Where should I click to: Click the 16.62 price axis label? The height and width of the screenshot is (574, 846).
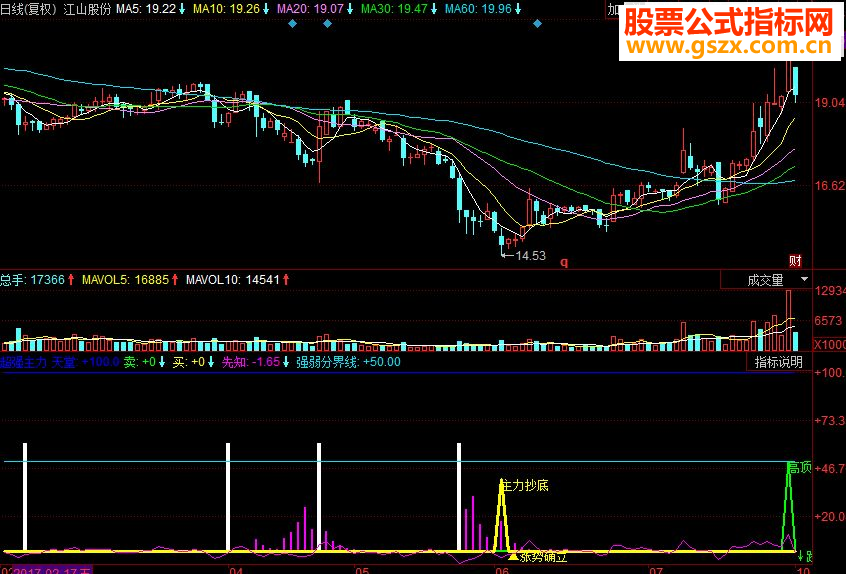click(830, 186)
